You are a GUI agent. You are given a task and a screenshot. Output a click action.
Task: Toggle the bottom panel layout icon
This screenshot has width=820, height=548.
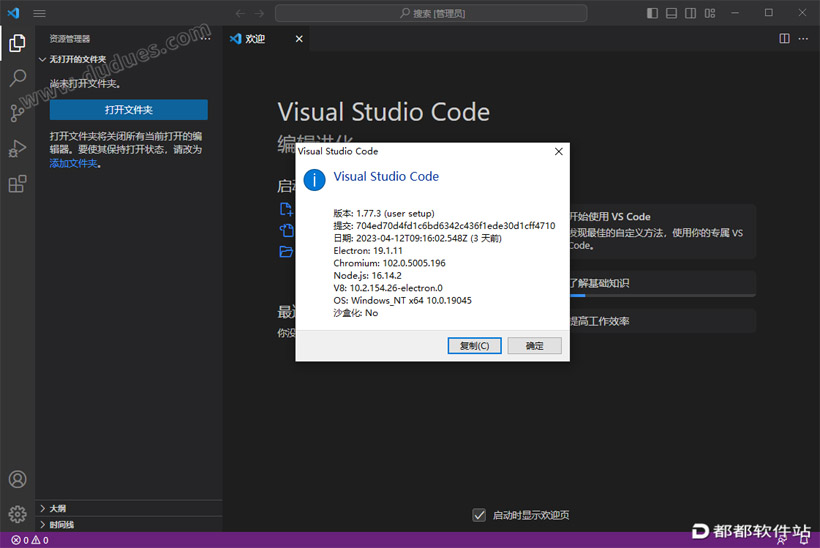(x=671, y=13)
